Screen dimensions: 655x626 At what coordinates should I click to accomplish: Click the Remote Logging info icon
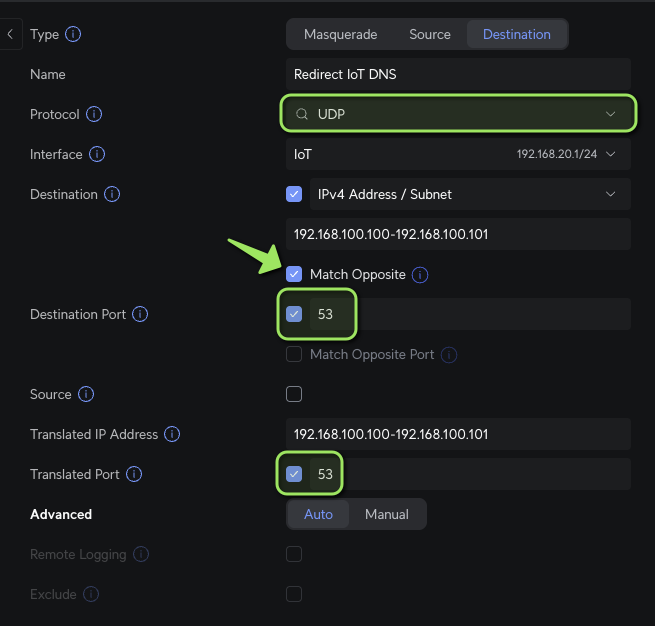click(x=141, y=554)
